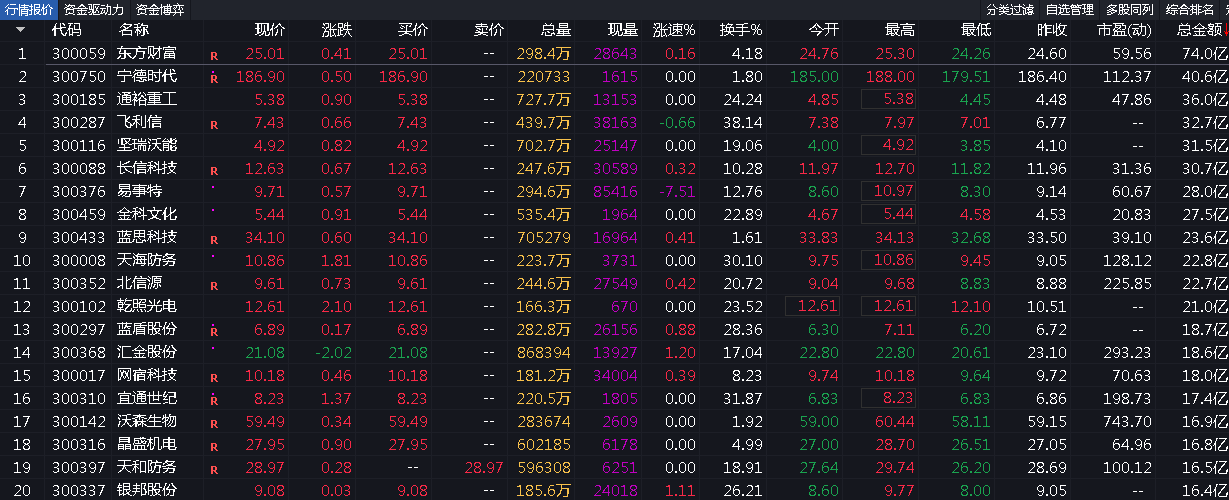Click the 28.97 sell price for 天和防务
Screen dimensions: 1229x500
(x=485, y=467)
